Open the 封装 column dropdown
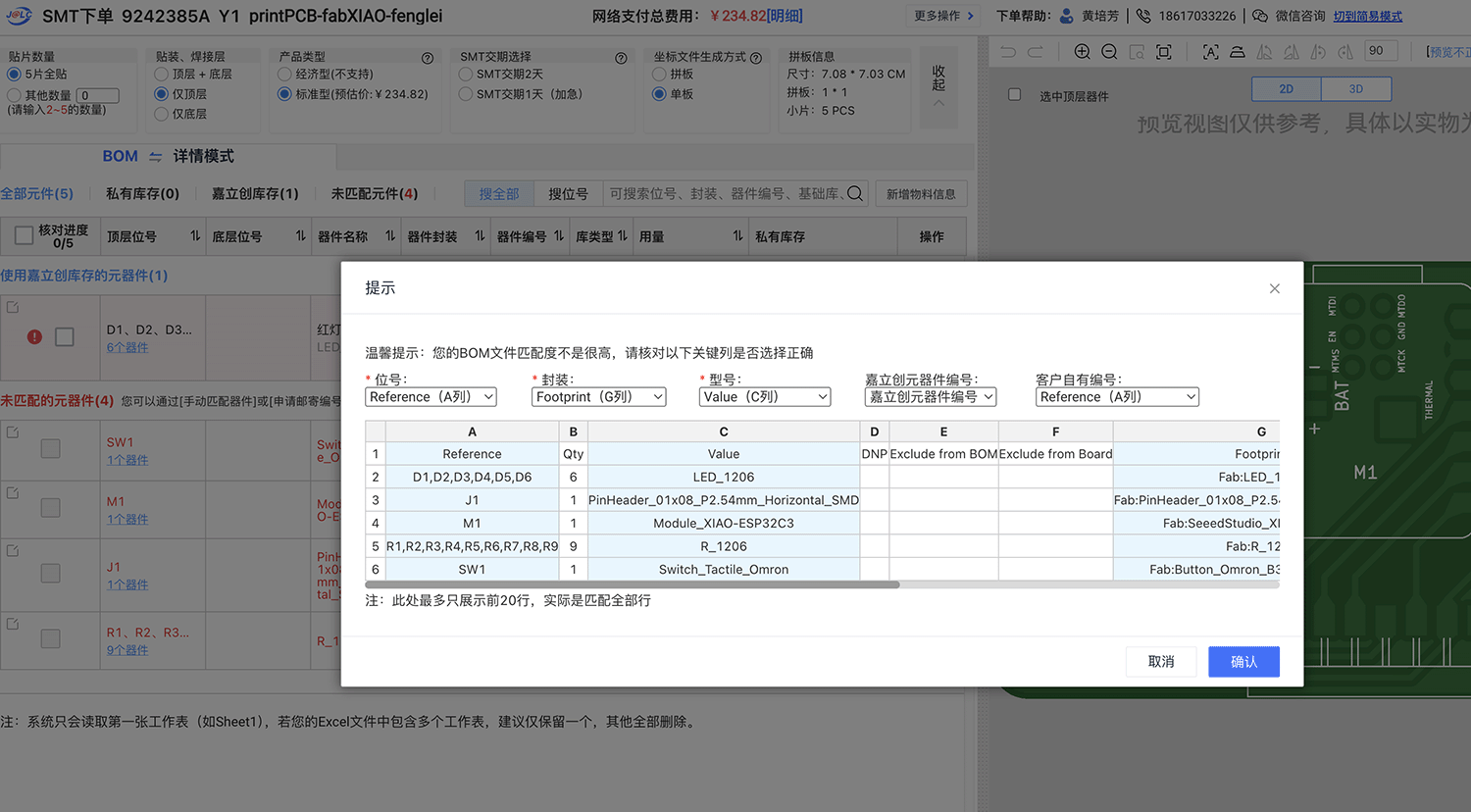This screenshot has width=1471, height=812. tap(599, 397)
